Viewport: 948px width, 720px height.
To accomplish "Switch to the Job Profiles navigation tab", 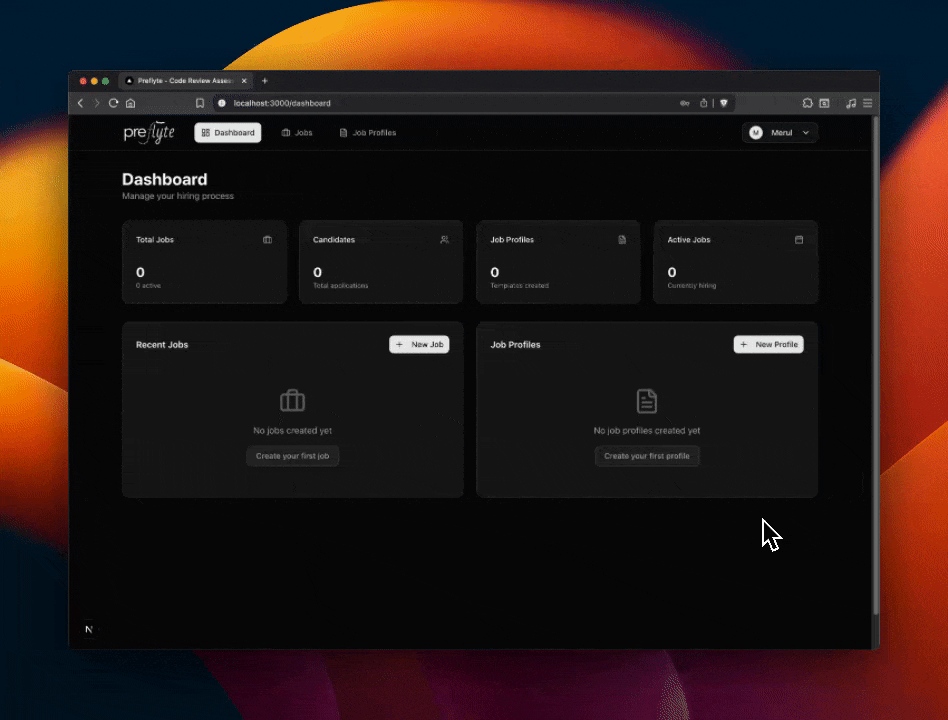I will click(x=367, y=133).
